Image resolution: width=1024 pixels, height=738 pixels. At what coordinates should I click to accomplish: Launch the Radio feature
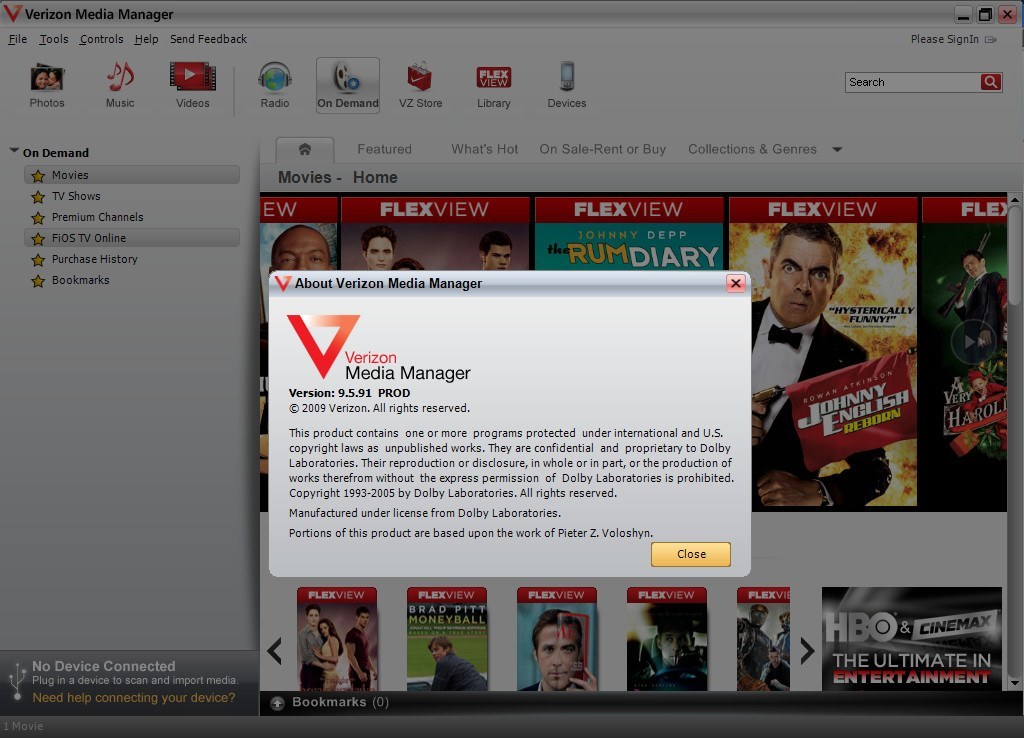coord(274,84)
